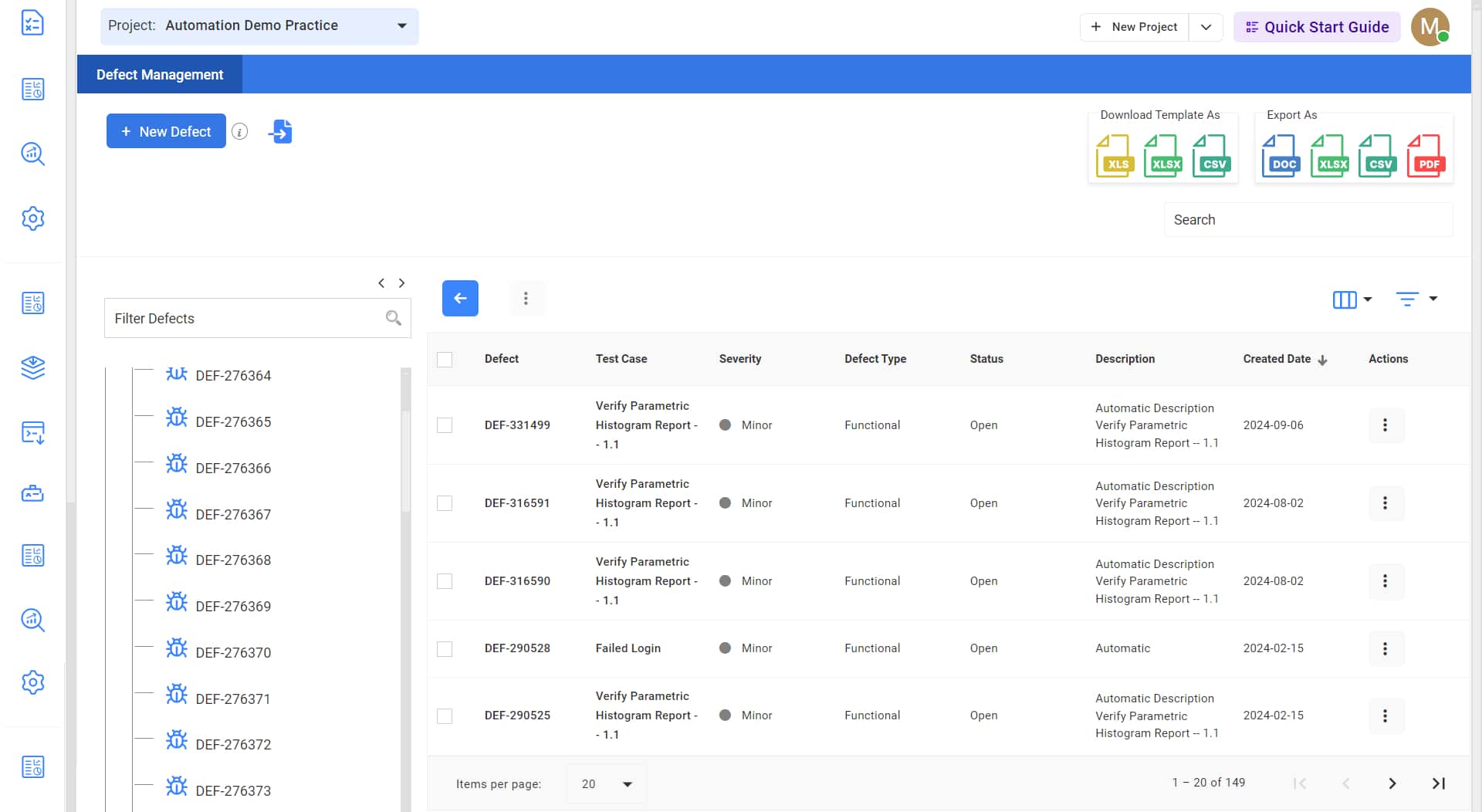The height and width of the screenshot is (812, 1482).
Task: Open actions menu for DEF-331499
Action: point(1385,425)
